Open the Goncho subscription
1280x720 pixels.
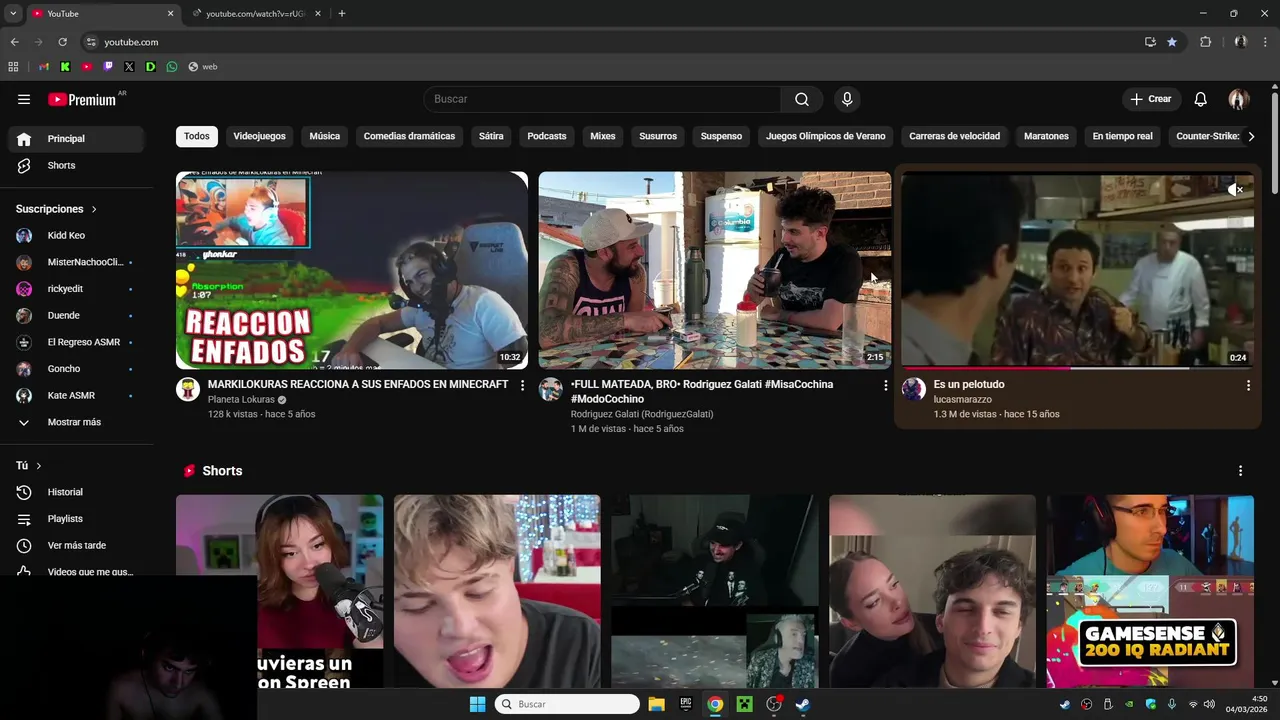click(x=76, y=369)
